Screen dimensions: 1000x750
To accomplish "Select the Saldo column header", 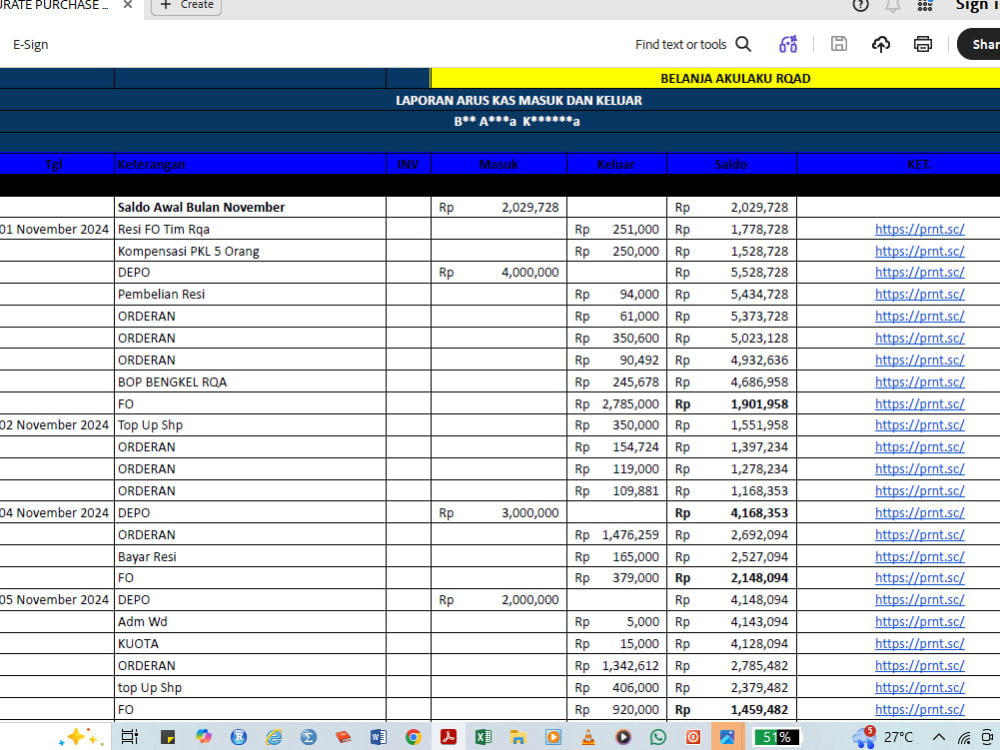I will coord(731,164).
